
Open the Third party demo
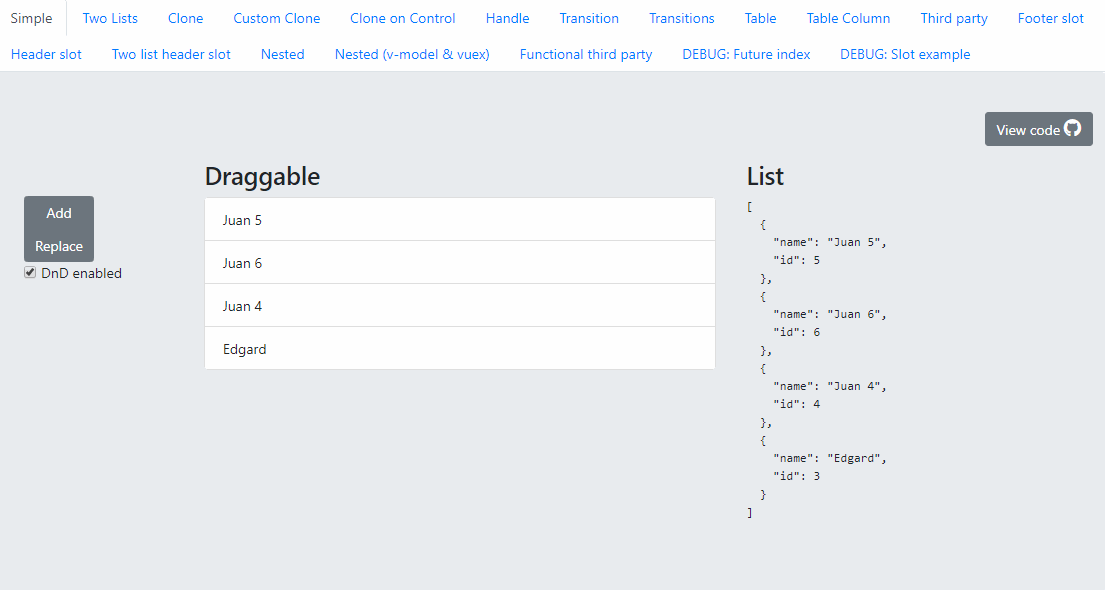point(954,18)
